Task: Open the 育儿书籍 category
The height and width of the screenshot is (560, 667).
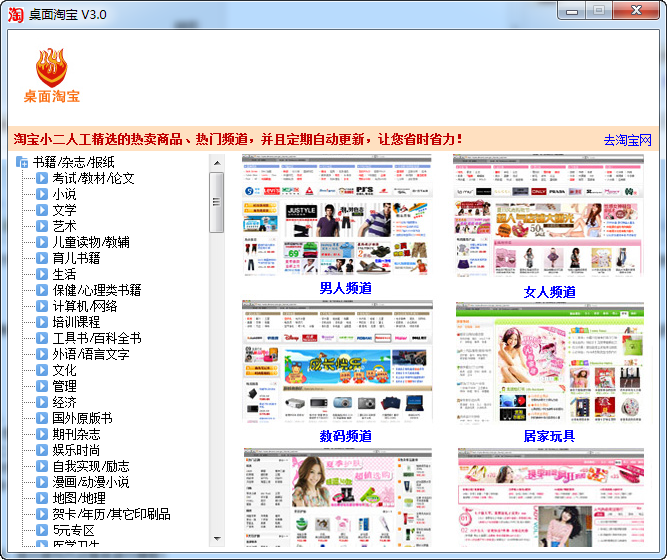Action: [x=76, y=258]
